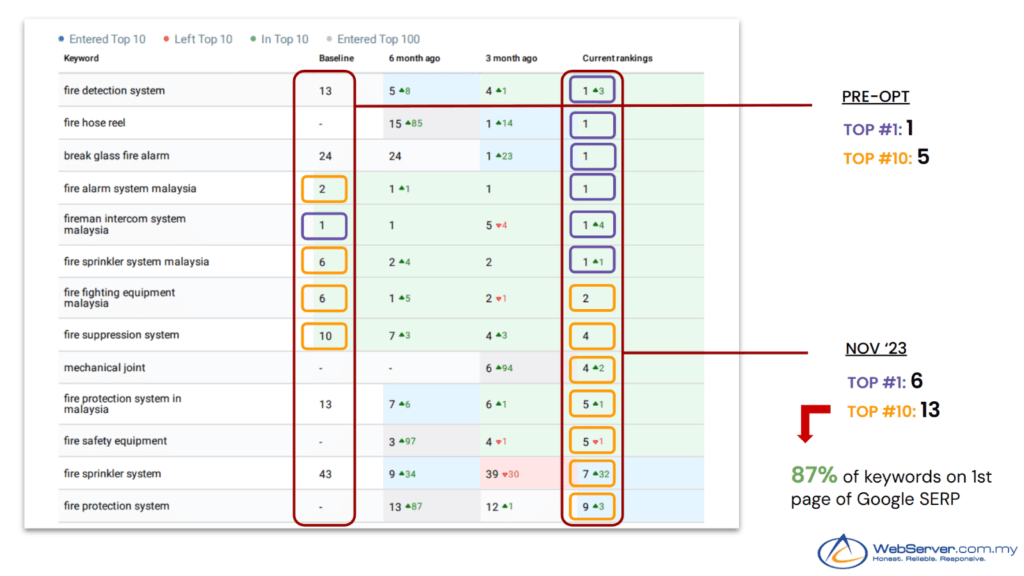The height and width of the screenshot is (576, 1024).
Task: Click the WebServer.com.my brand name text
Action: pyautogui.click(x=945, y=548)
